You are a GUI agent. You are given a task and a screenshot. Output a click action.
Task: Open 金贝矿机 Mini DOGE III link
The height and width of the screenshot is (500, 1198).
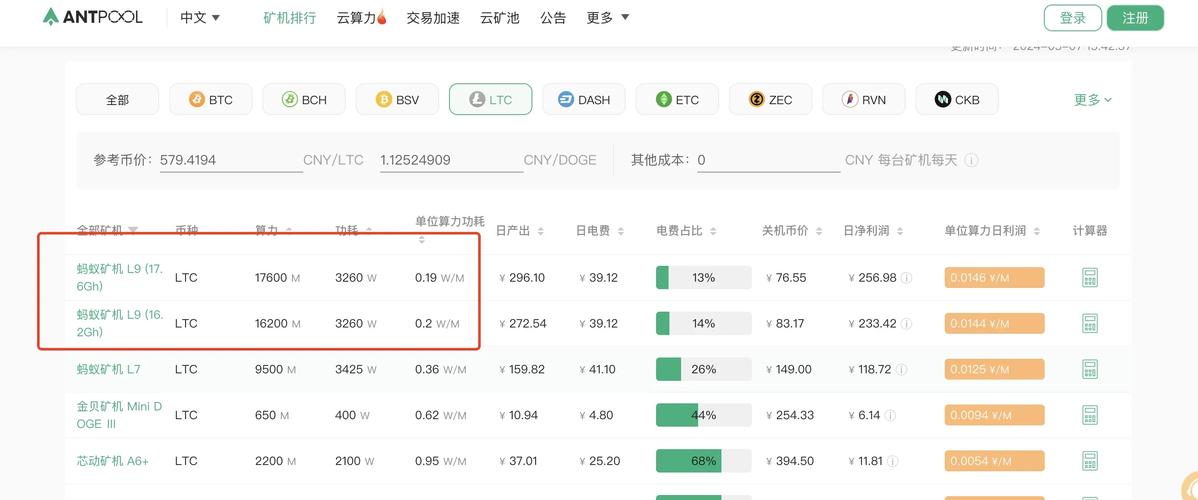click(x=119, y=415)
